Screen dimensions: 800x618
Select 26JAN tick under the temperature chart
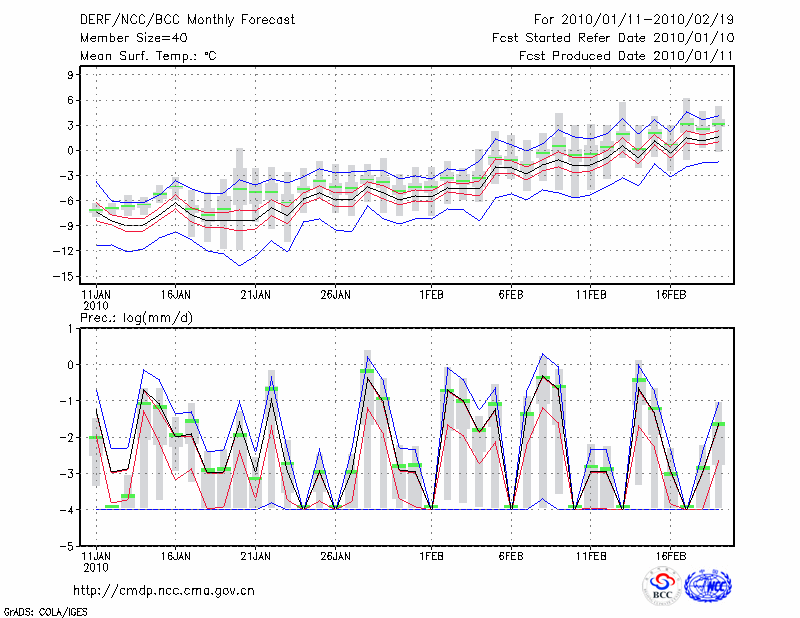(x=335, y=295)
